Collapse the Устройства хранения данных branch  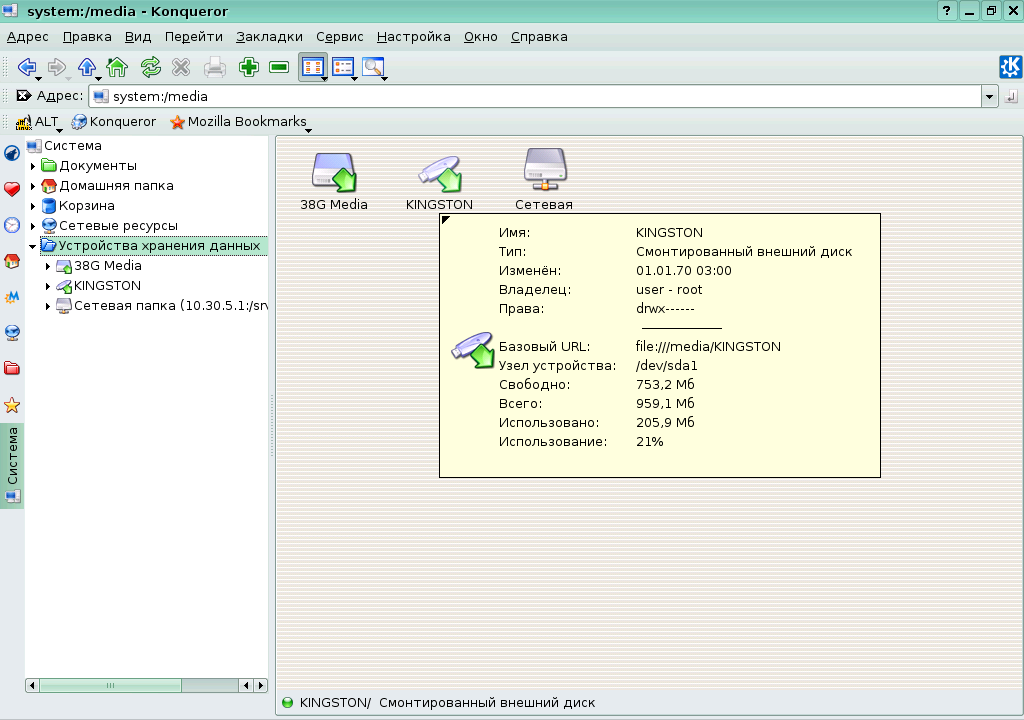[31, 245]
